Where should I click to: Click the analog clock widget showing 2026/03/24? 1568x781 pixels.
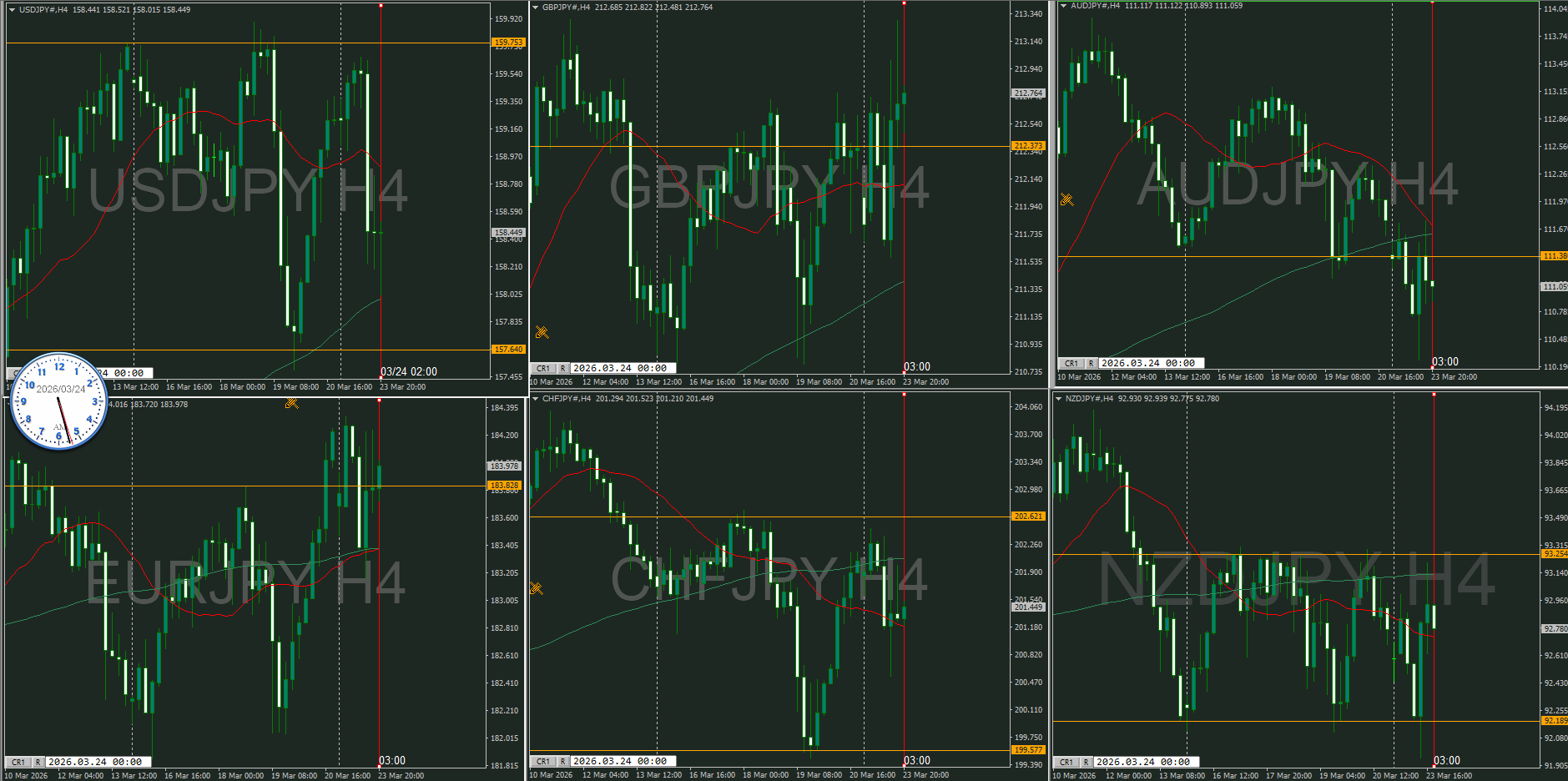click(59, 401)
